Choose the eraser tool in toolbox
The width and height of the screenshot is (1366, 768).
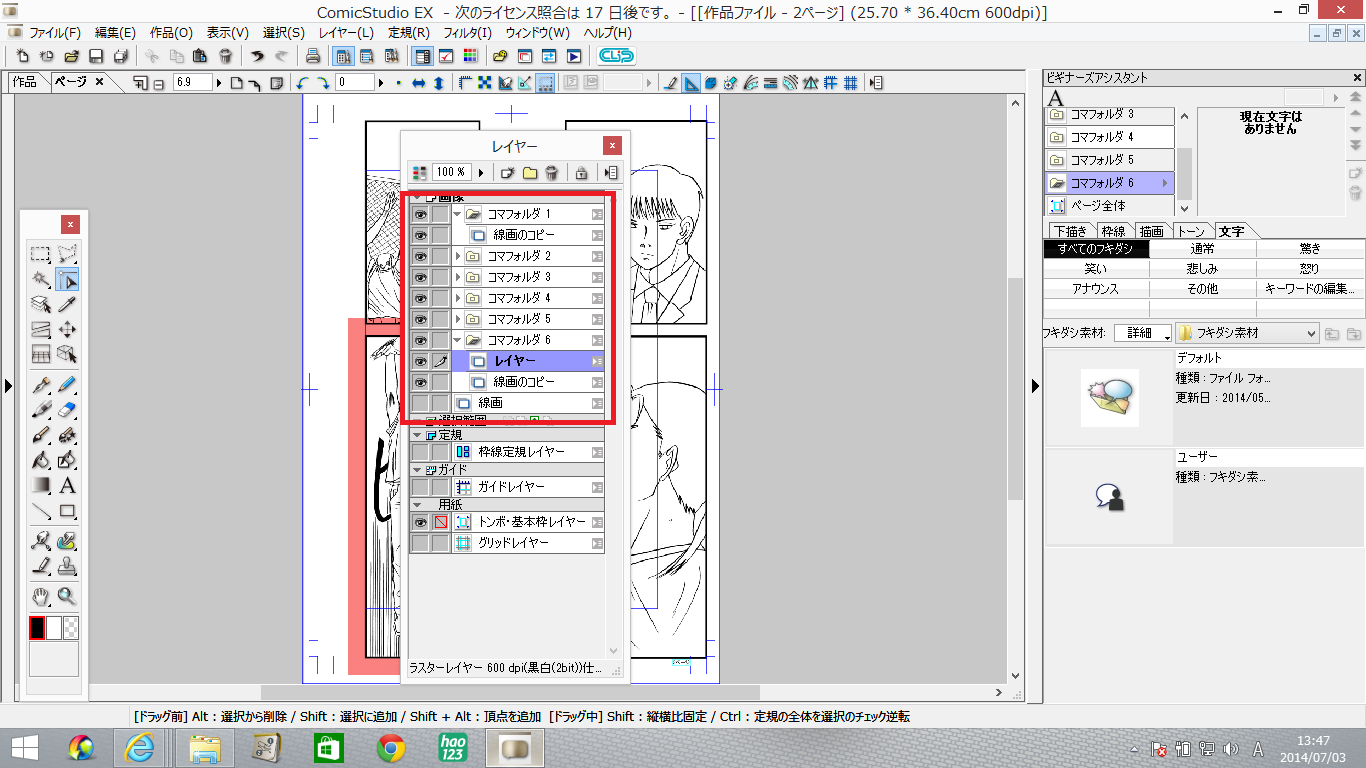click(67, 409)
